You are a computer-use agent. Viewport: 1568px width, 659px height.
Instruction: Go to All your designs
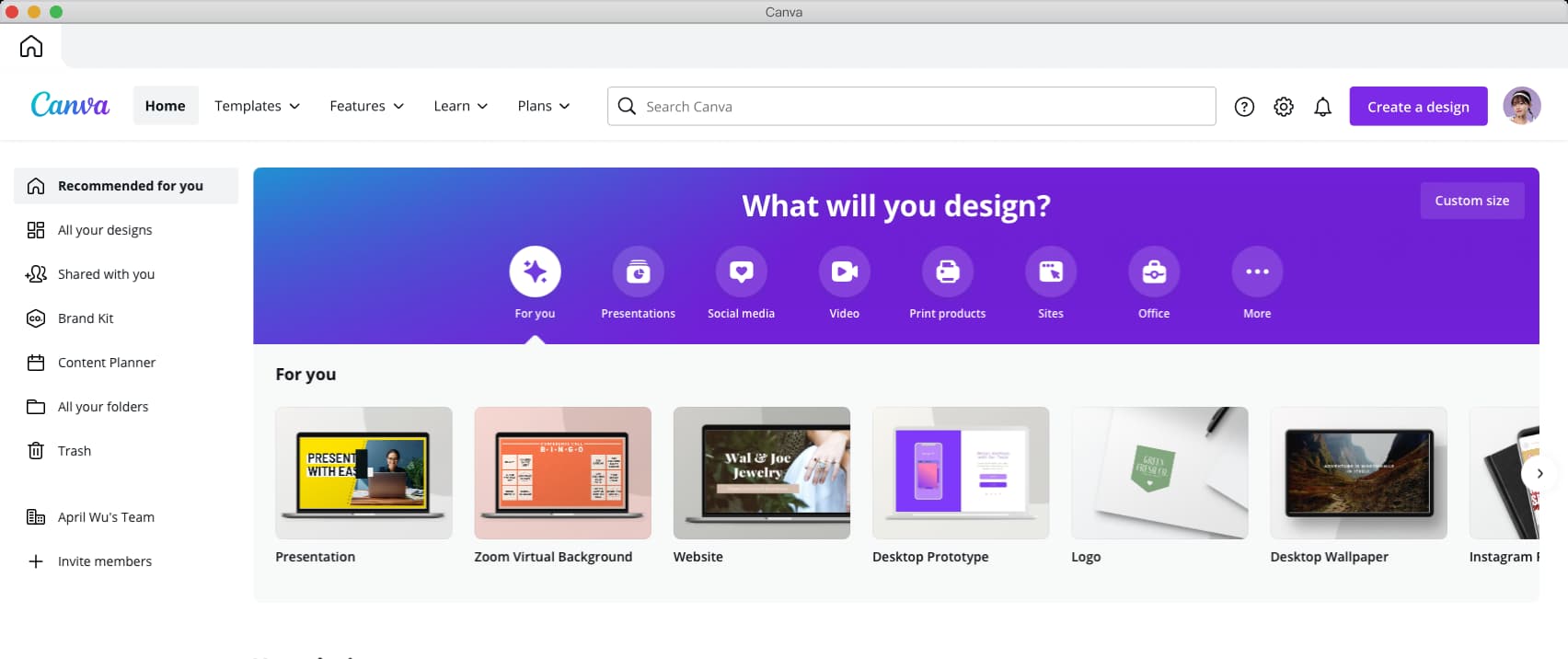click(105, 230)
